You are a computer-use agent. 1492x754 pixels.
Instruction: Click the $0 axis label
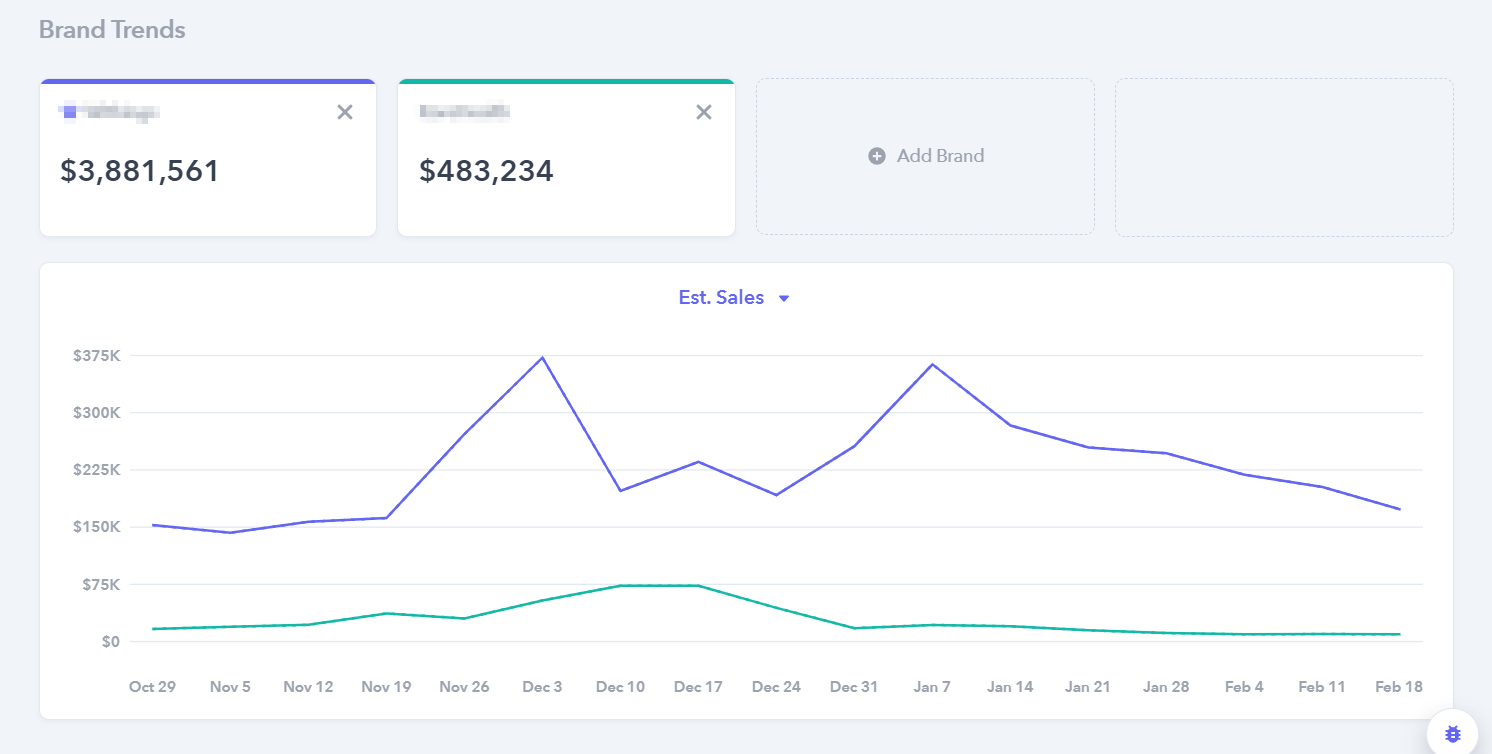[109, 642]
